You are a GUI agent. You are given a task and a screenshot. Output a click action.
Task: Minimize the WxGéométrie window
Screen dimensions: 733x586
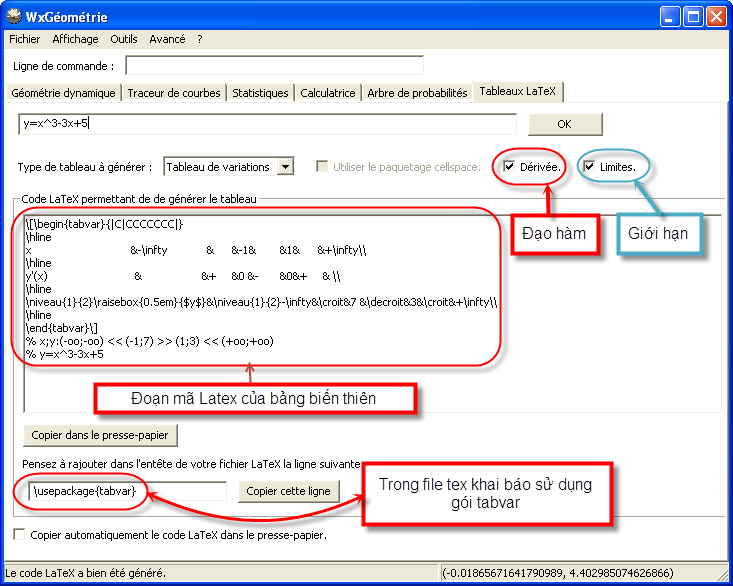point(670,17)
